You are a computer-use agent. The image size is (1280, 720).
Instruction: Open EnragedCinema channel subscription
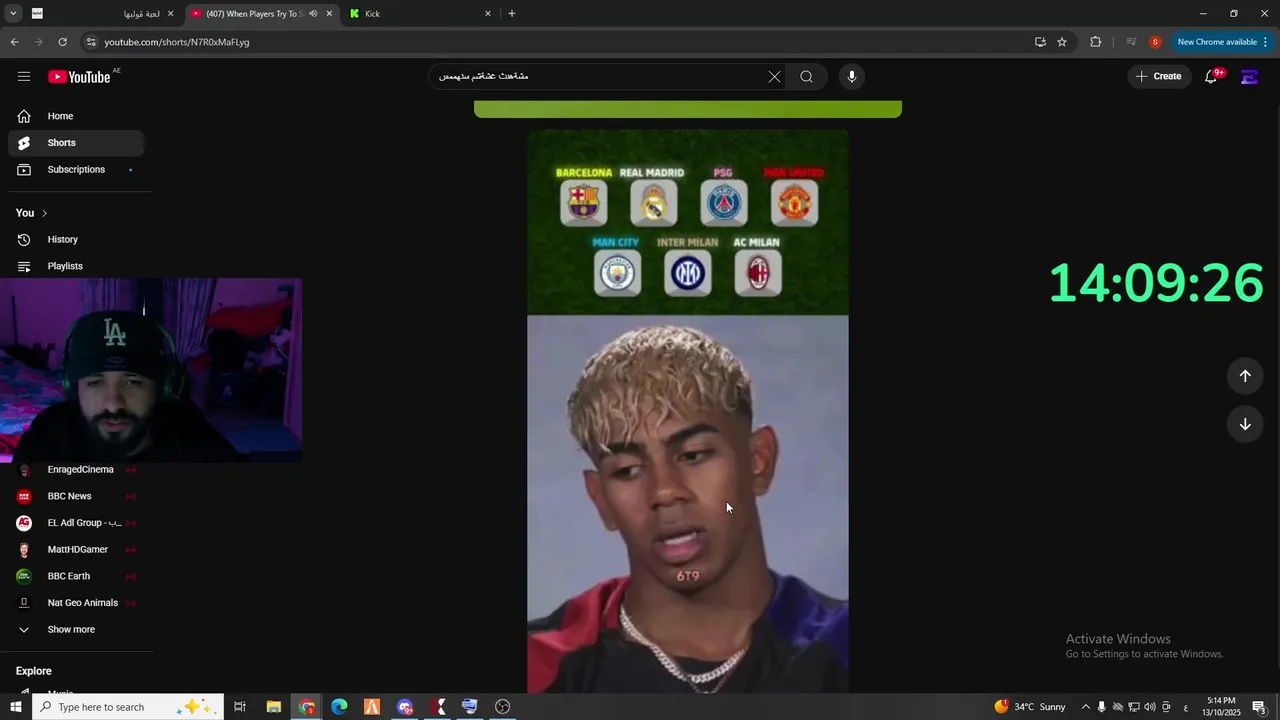(x=75, y=470)
